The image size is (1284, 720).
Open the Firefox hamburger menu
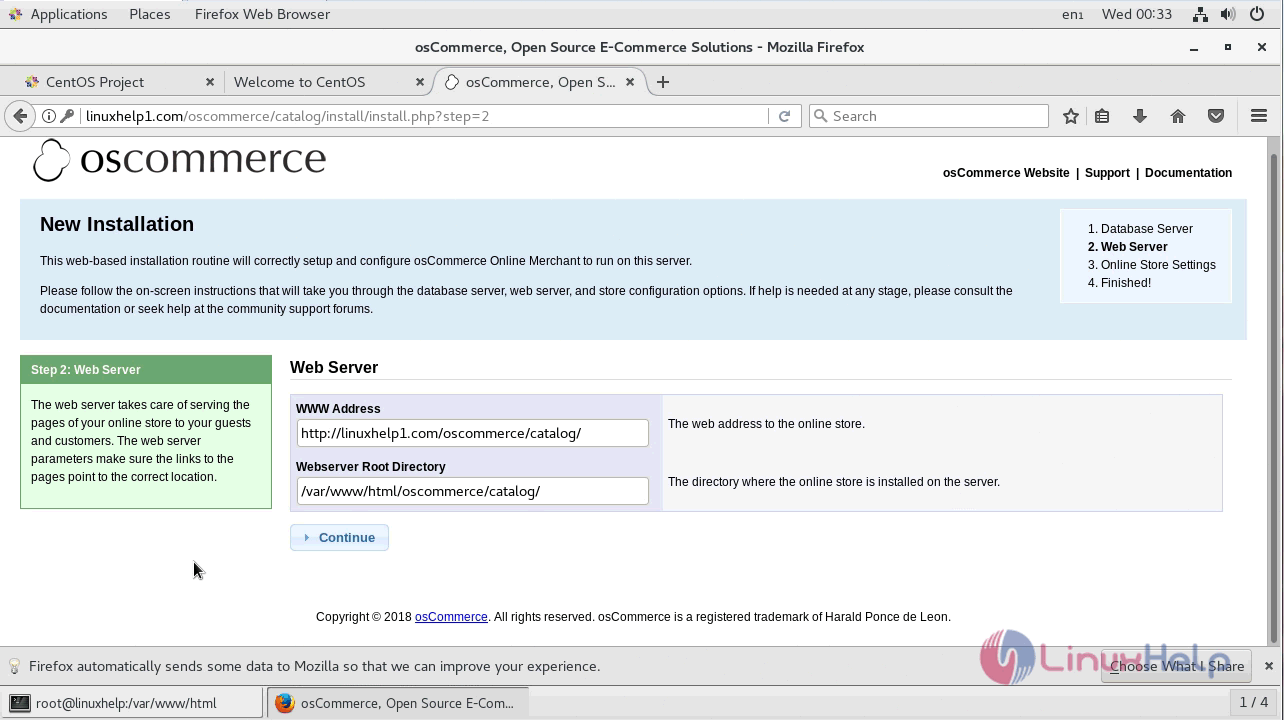tap(1259, 116)
